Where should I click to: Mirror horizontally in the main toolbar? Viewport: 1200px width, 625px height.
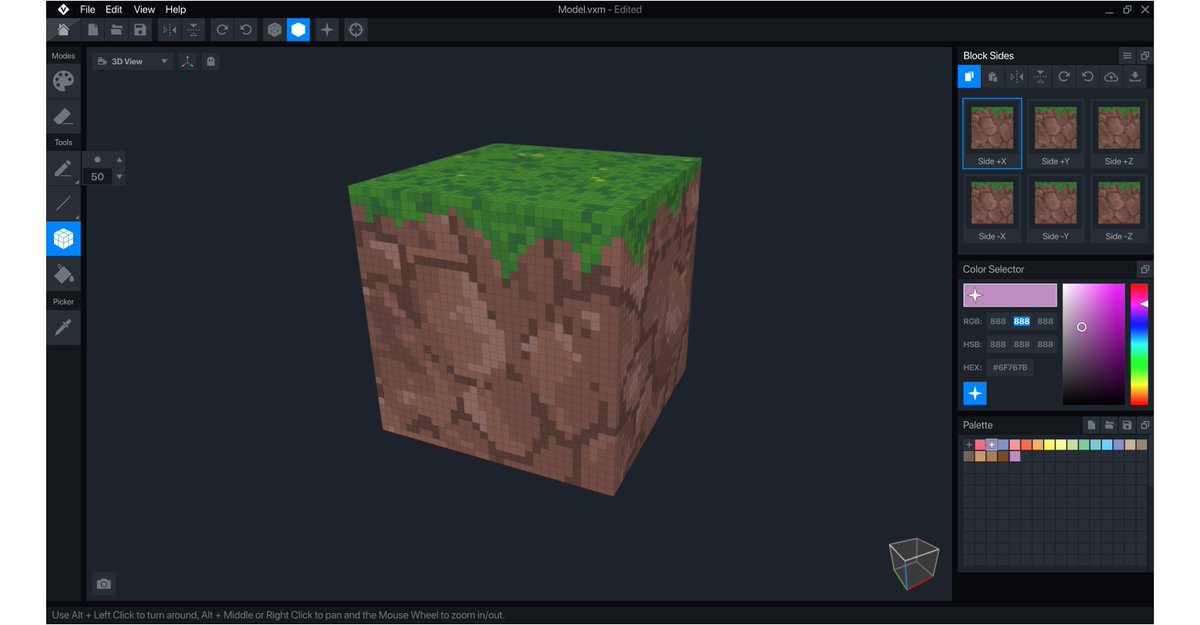(169, 30)
